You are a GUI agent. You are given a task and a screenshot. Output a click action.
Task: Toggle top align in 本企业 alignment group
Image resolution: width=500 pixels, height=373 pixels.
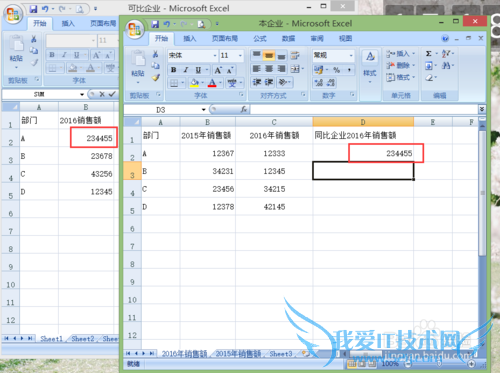point(256,55)
